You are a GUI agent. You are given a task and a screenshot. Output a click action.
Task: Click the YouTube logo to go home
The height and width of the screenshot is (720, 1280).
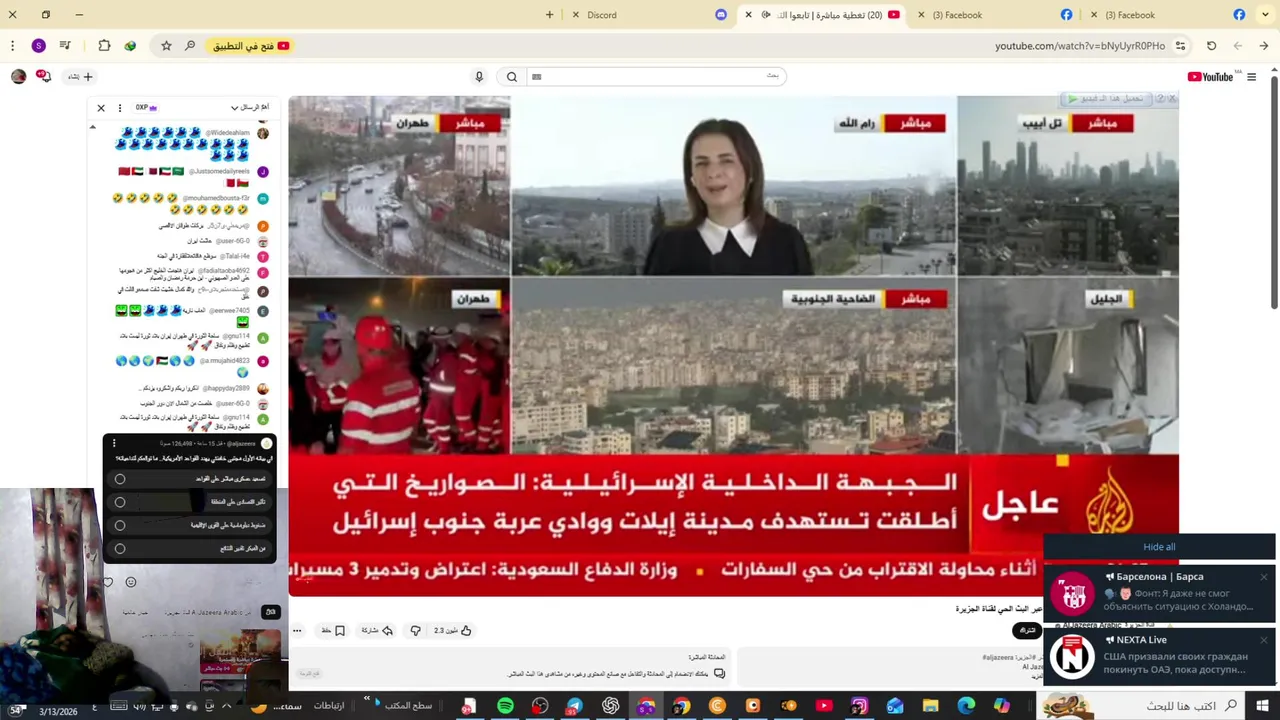point(1210,77)
